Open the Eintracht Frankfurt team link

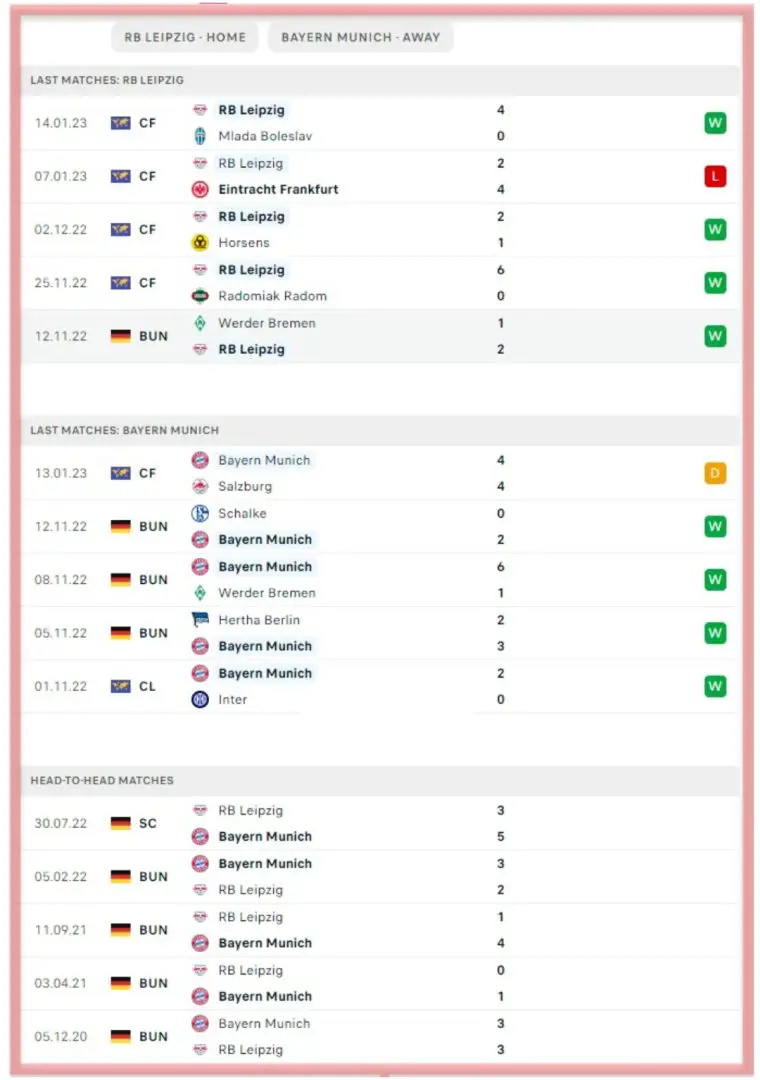(x=278, y=189)
